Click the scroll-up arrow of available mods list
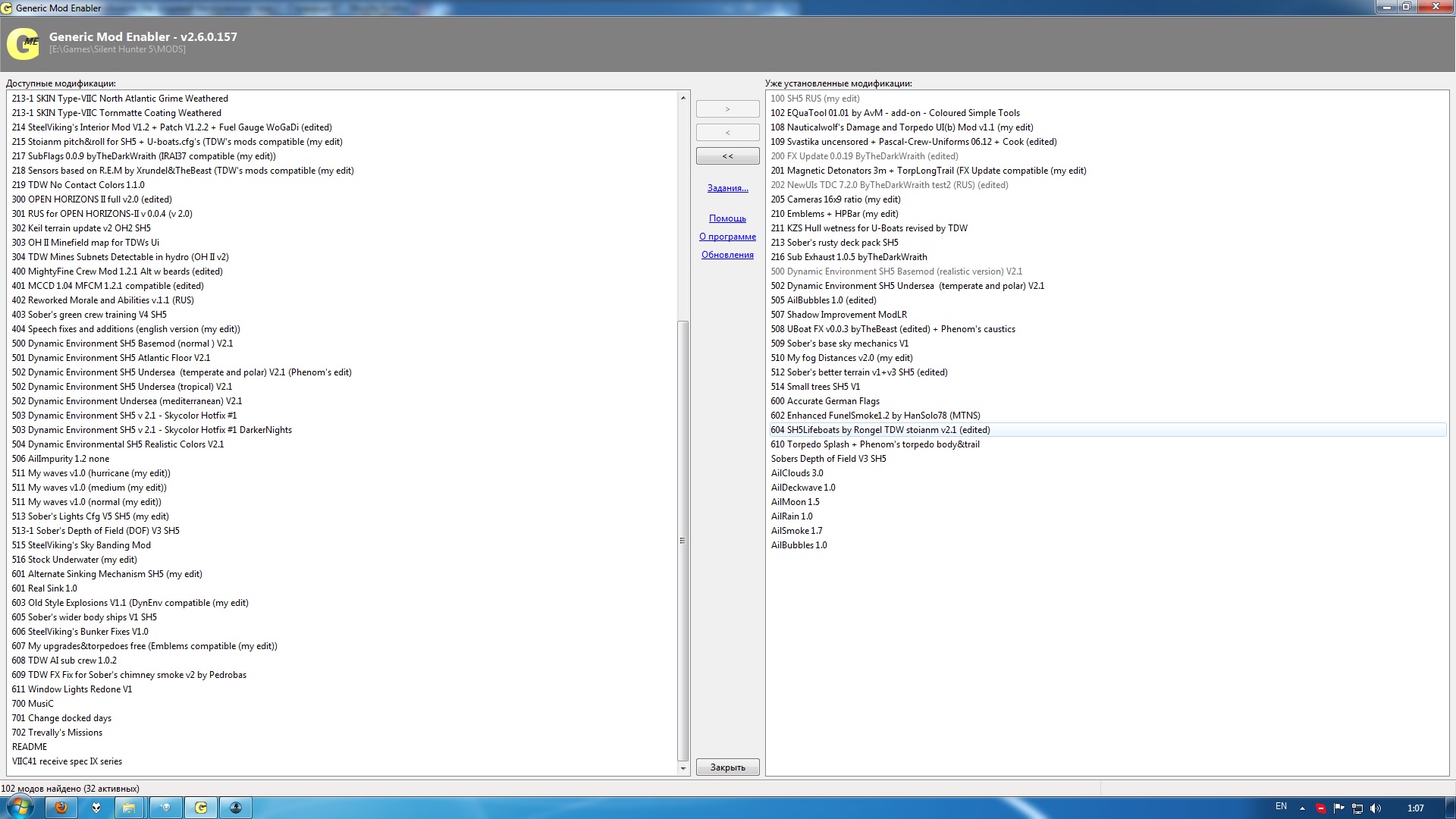 click(x=682, y=98)
